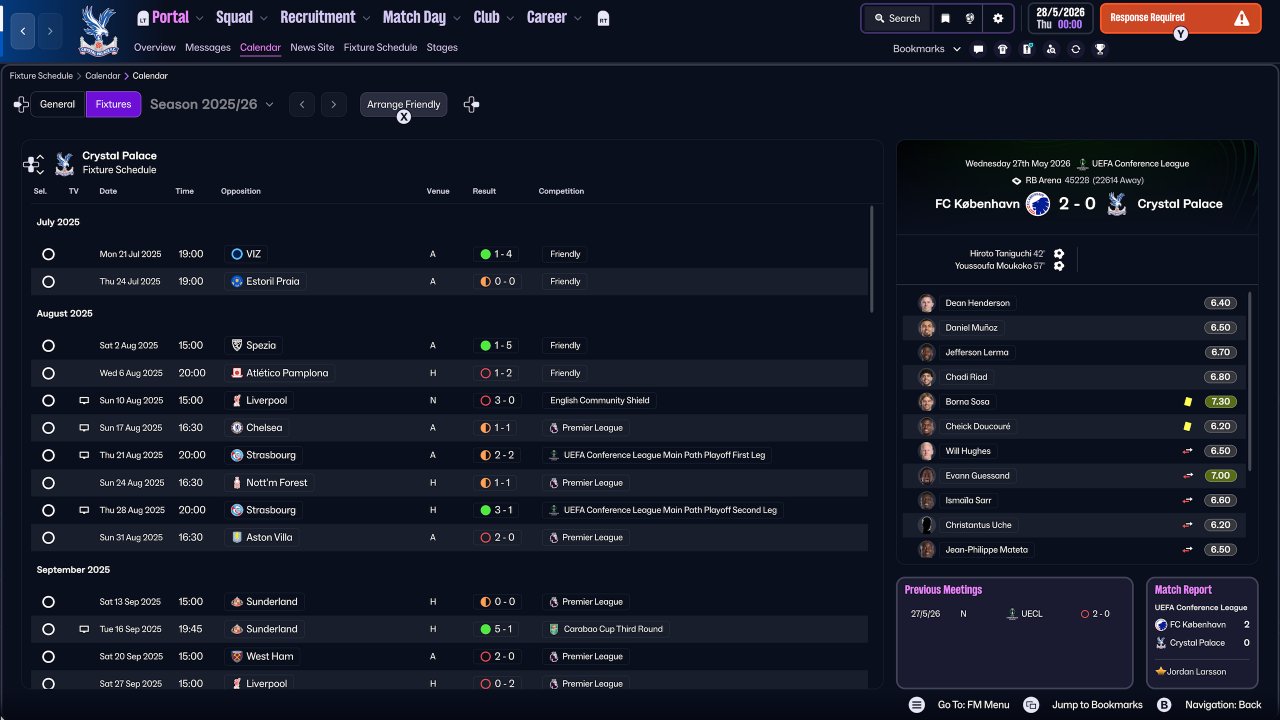The height and width of the screenshot is (720, 1280).
Task: Select the West Ham fixture radio button
Action: point(48,657)
